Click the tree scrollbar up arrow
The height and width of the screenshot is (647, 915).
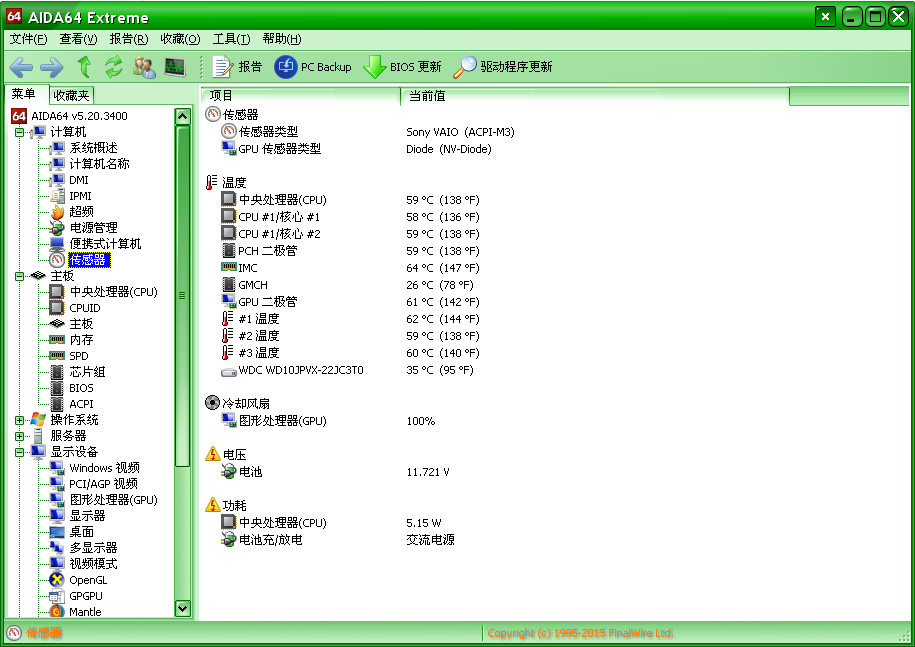coord(183,117)
